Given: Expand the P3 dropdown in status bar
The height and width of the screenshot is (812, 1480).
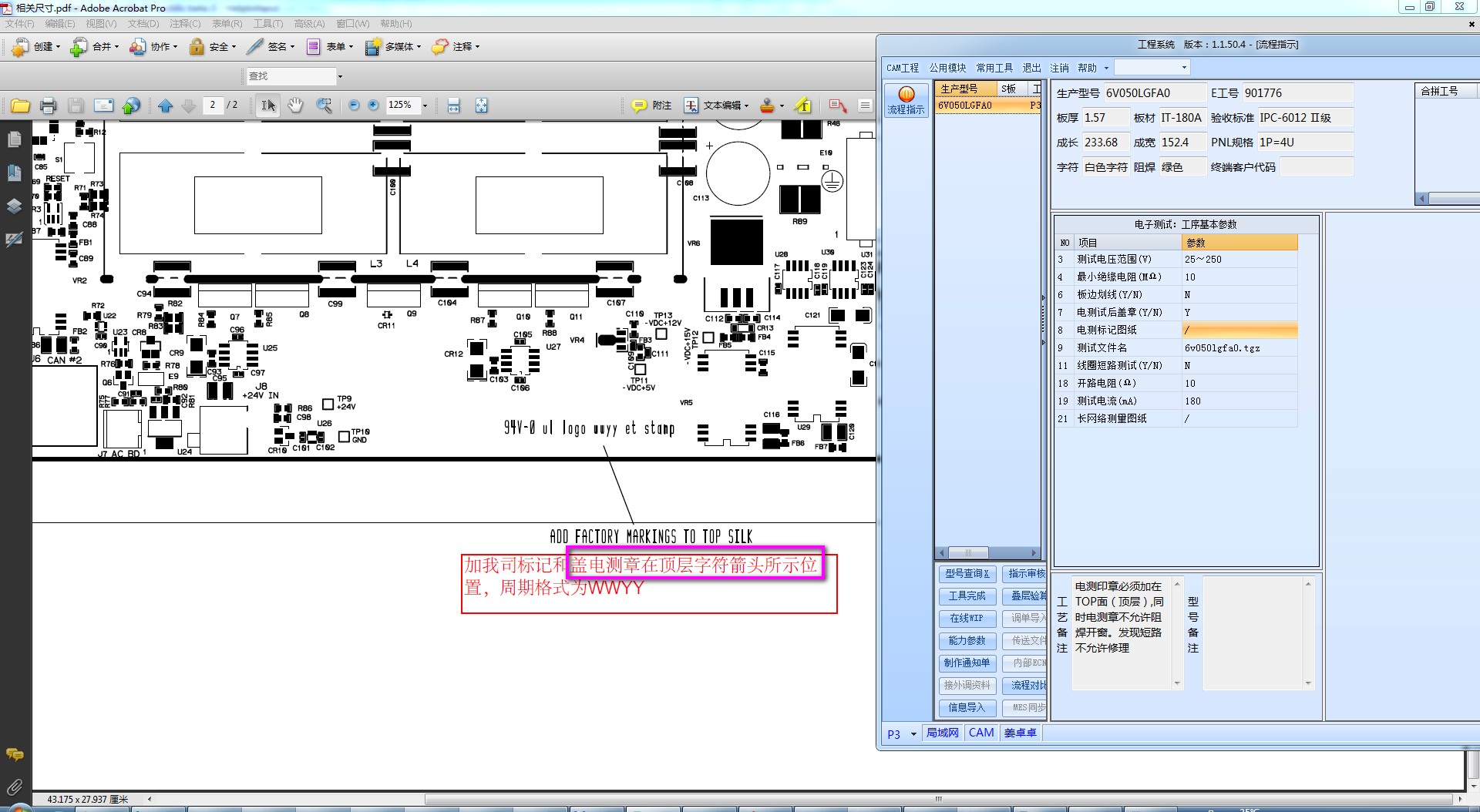Looking at the screenshot, I should 913,734.
